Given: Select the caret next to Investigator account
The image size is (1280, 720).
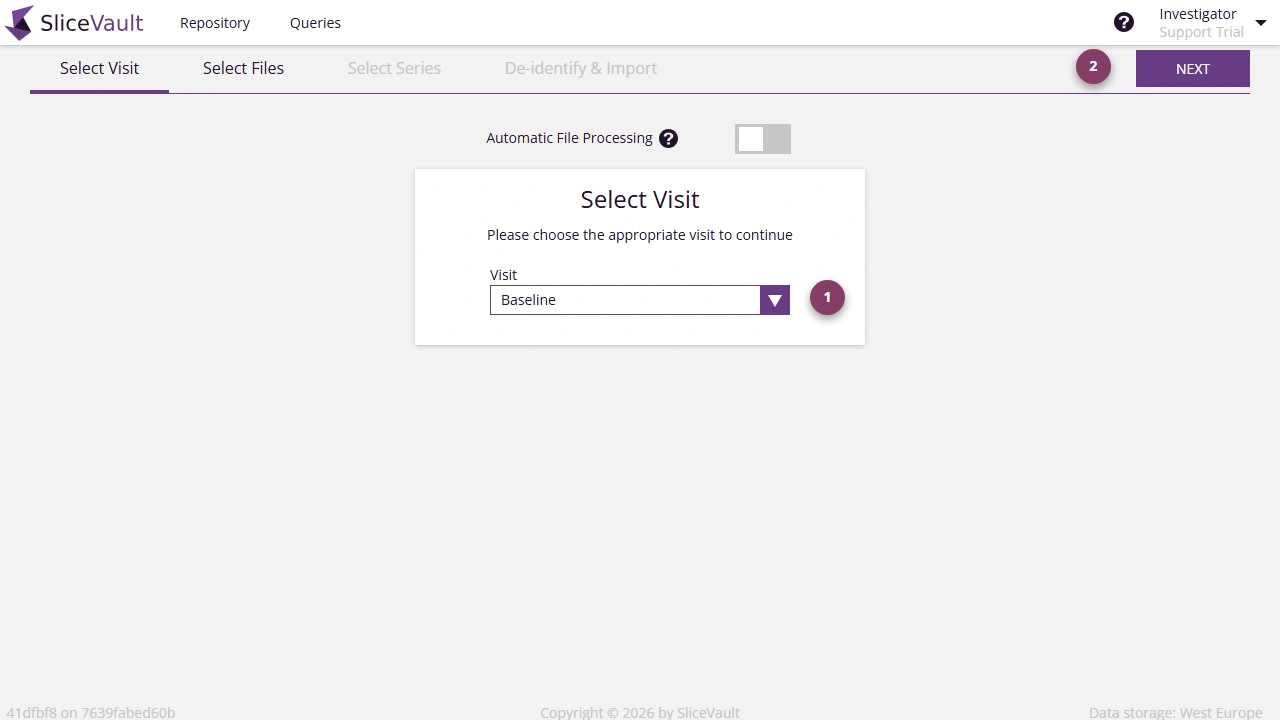Looking at the screenshot, I should point(1261,21).
